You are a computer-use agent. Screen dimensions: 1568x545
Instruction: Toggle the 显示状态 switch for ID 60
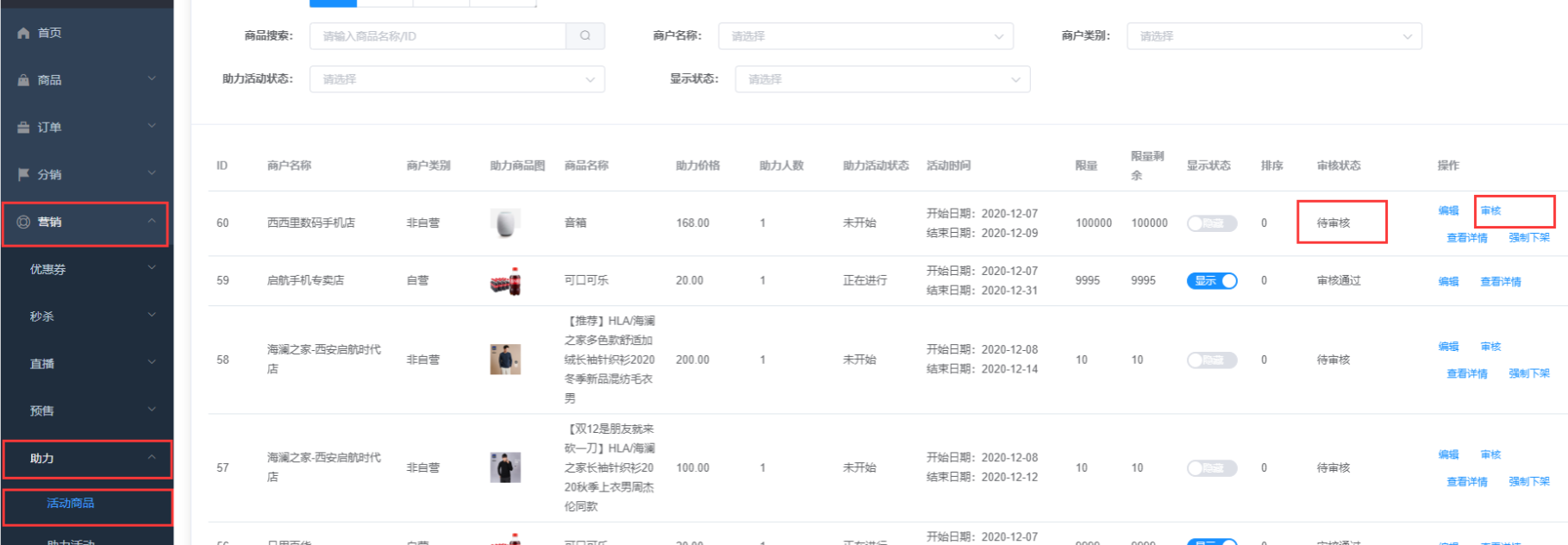click(x=1212, y=223)
